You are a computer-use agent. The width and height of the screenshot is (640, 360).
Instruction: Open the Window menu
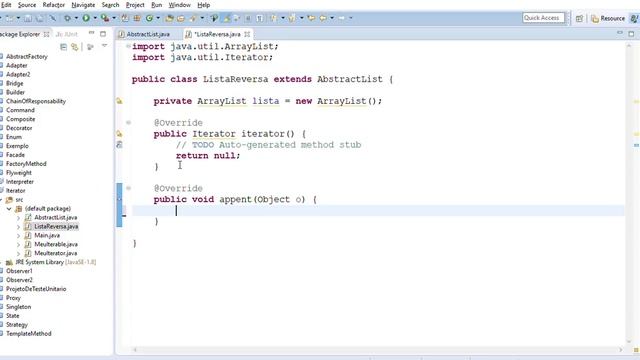click(180, 5)
